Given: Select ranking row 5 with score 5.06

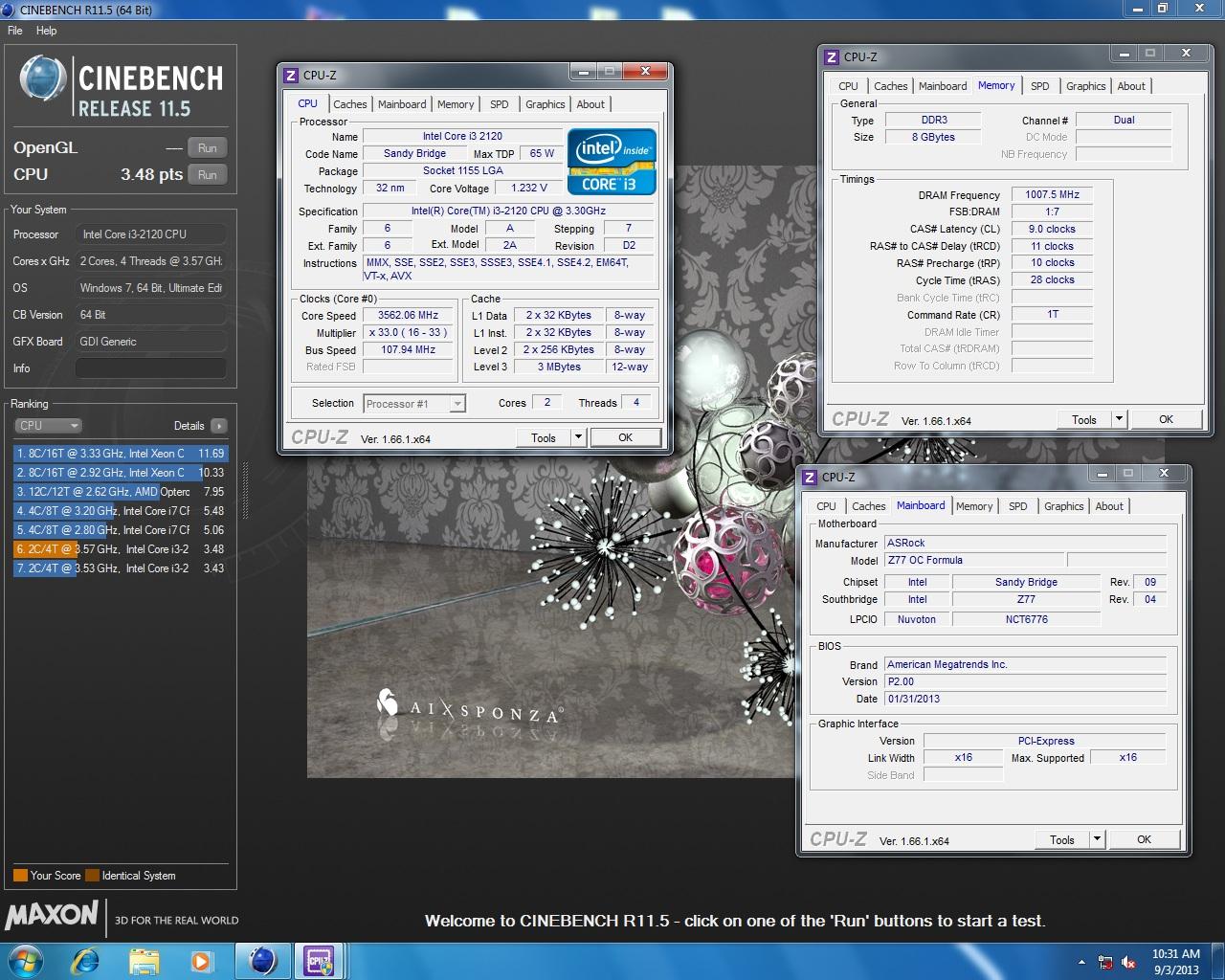Looking at the screenshot, I should [x=121, y=530].
